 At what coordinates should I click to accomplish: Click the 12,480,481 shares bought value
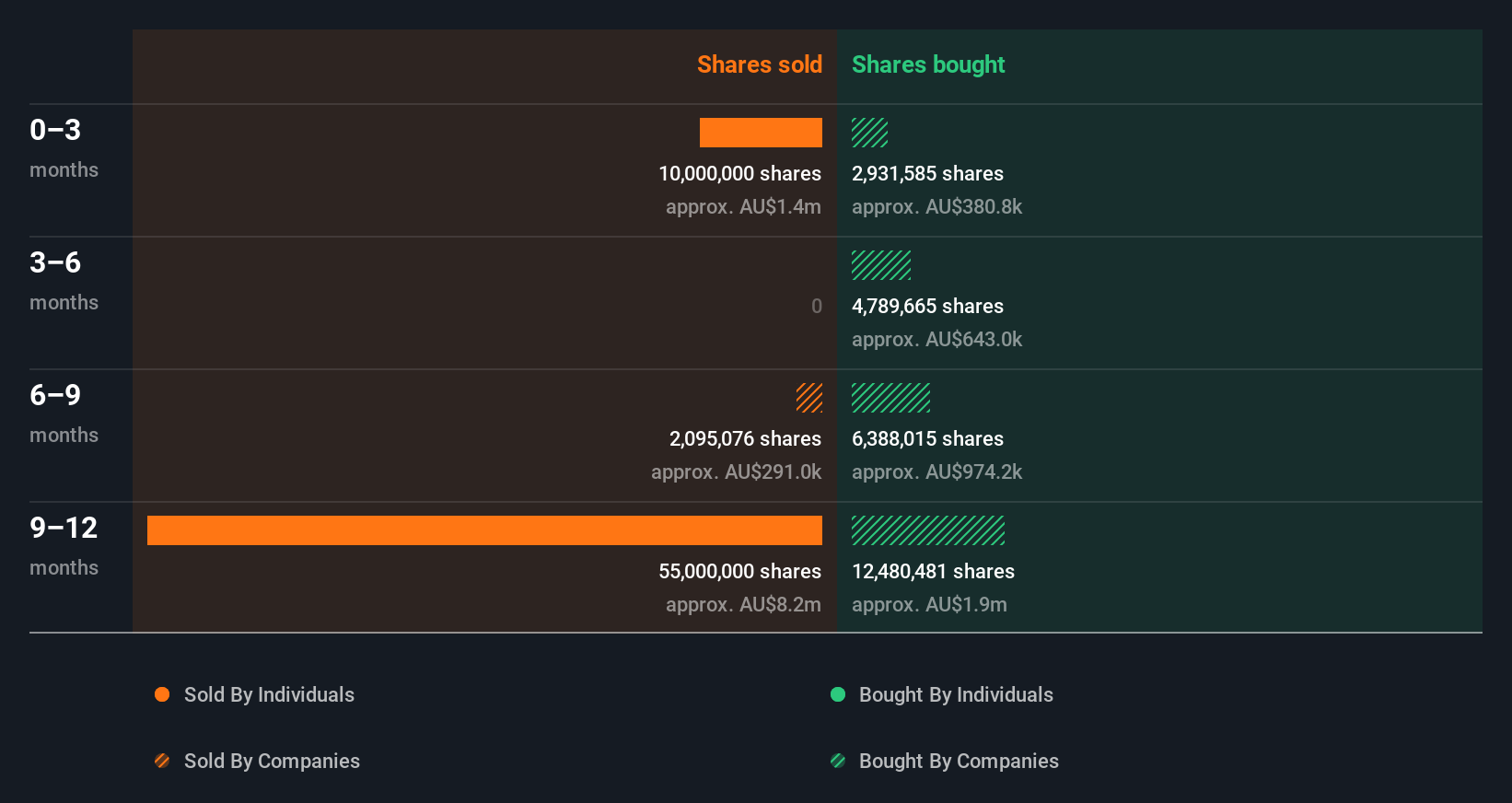933,571
